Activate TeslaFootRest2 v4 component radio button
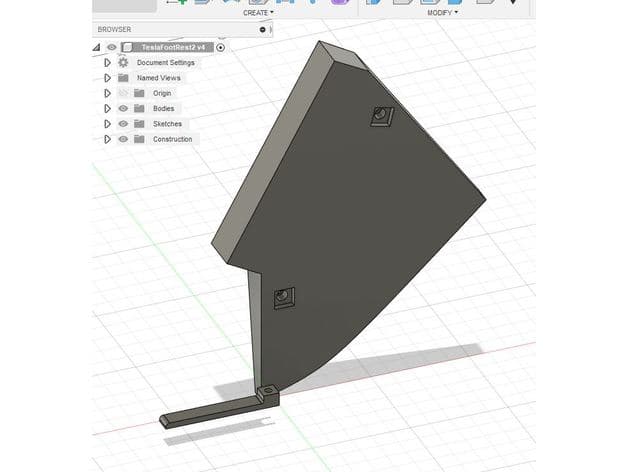 [220, 48]
